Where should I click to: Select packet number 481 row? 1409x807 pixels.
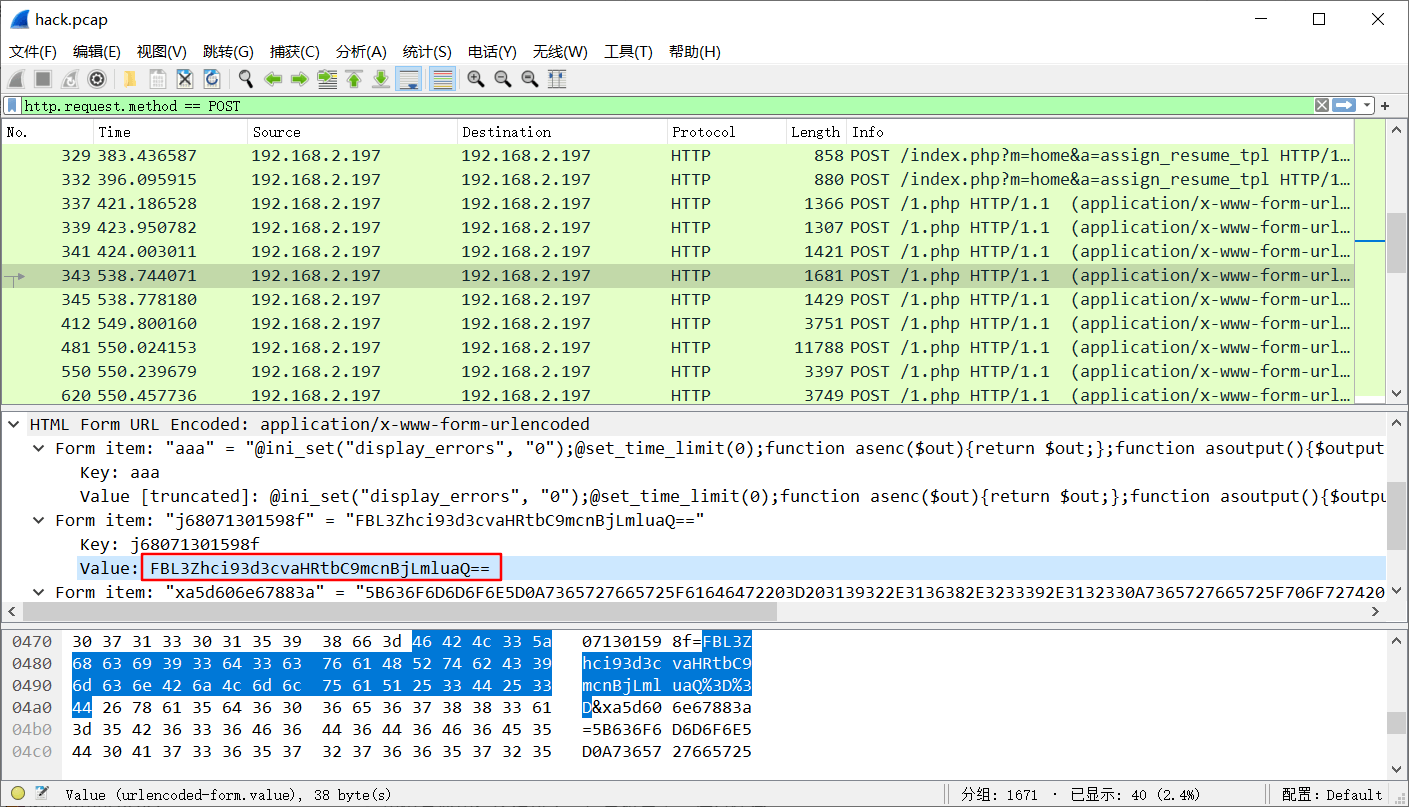(x=678, y=348)
